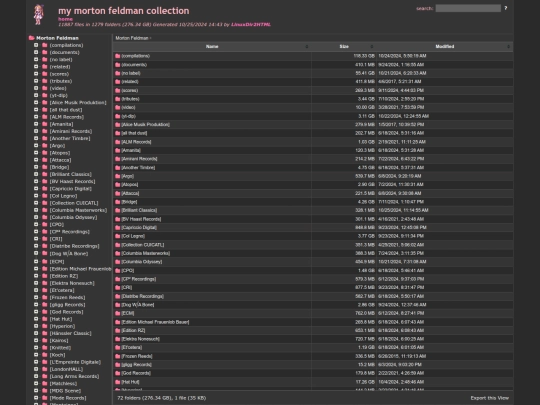Click folder icon of [Amanita] in the tree
This screenshot has height=405, width=540.
coord(44,124)
